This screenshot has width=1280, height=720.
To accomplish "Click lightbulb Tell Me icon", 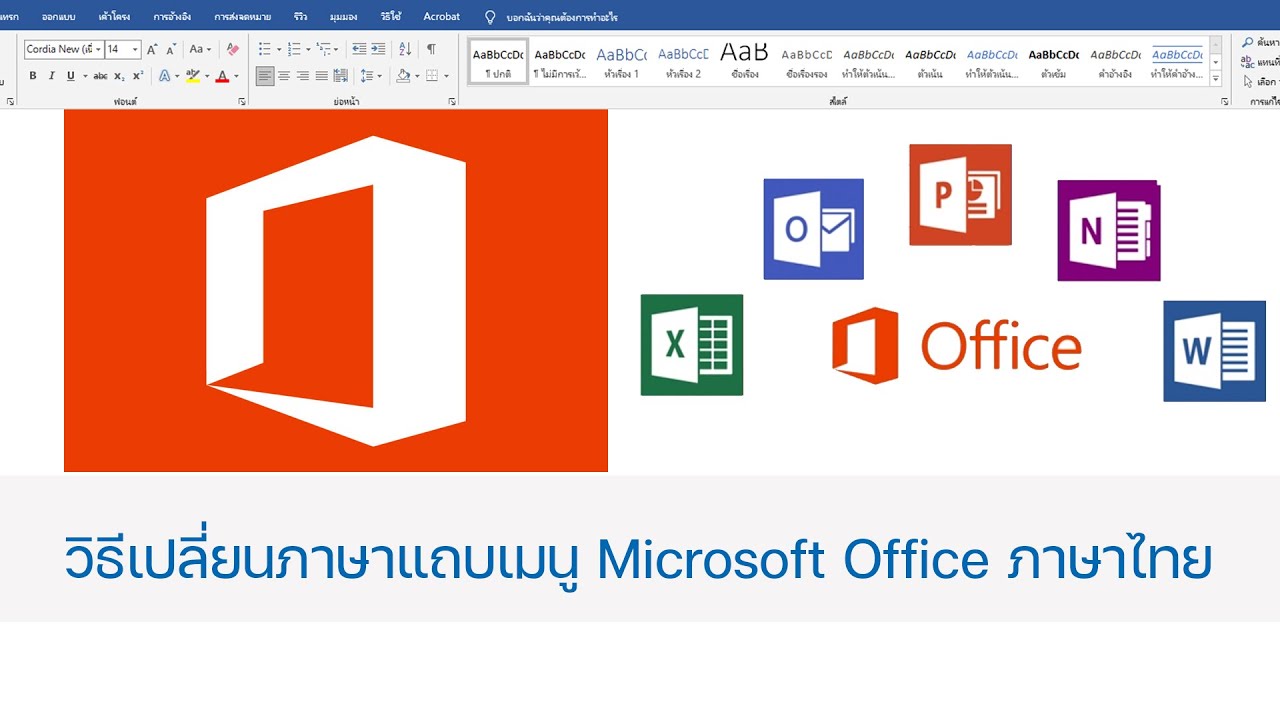I will pyautogui.click(x=490, y=17).
